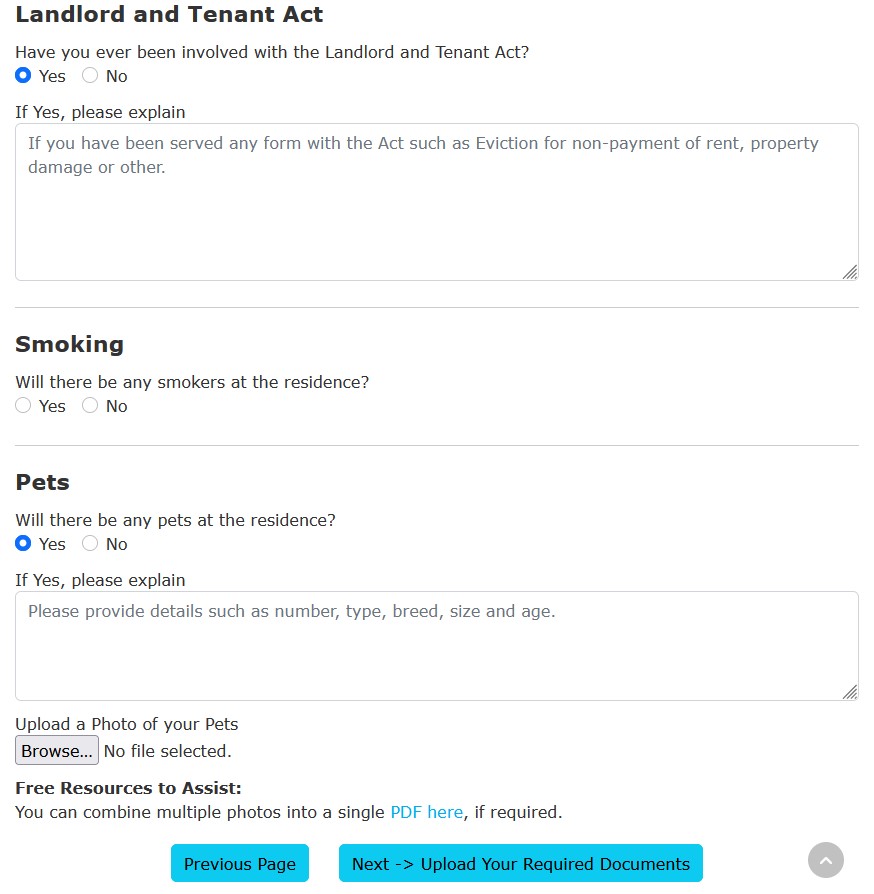Screen dimensions: 874x894
Task: Click the scroll-to-top arrow icon
Action: 826,860
